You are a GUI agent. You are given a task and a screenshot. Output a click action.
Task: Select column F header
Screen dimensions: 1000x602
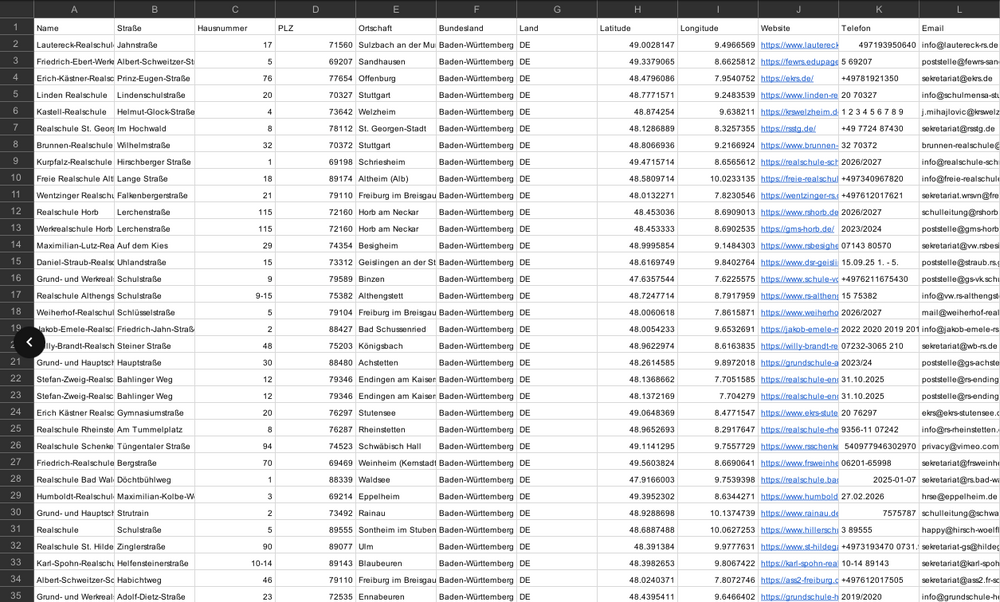[476, 10]
